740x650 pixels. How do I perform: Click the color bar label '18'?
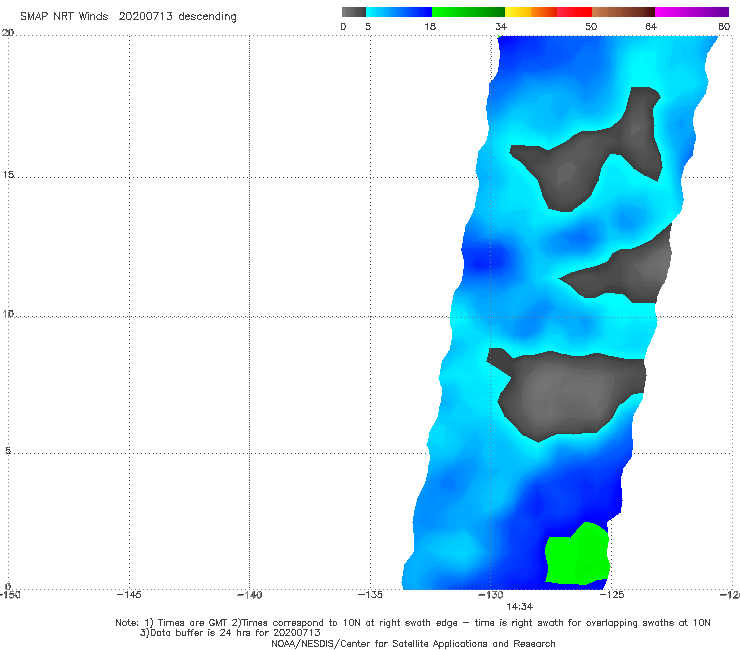point(430,26)
